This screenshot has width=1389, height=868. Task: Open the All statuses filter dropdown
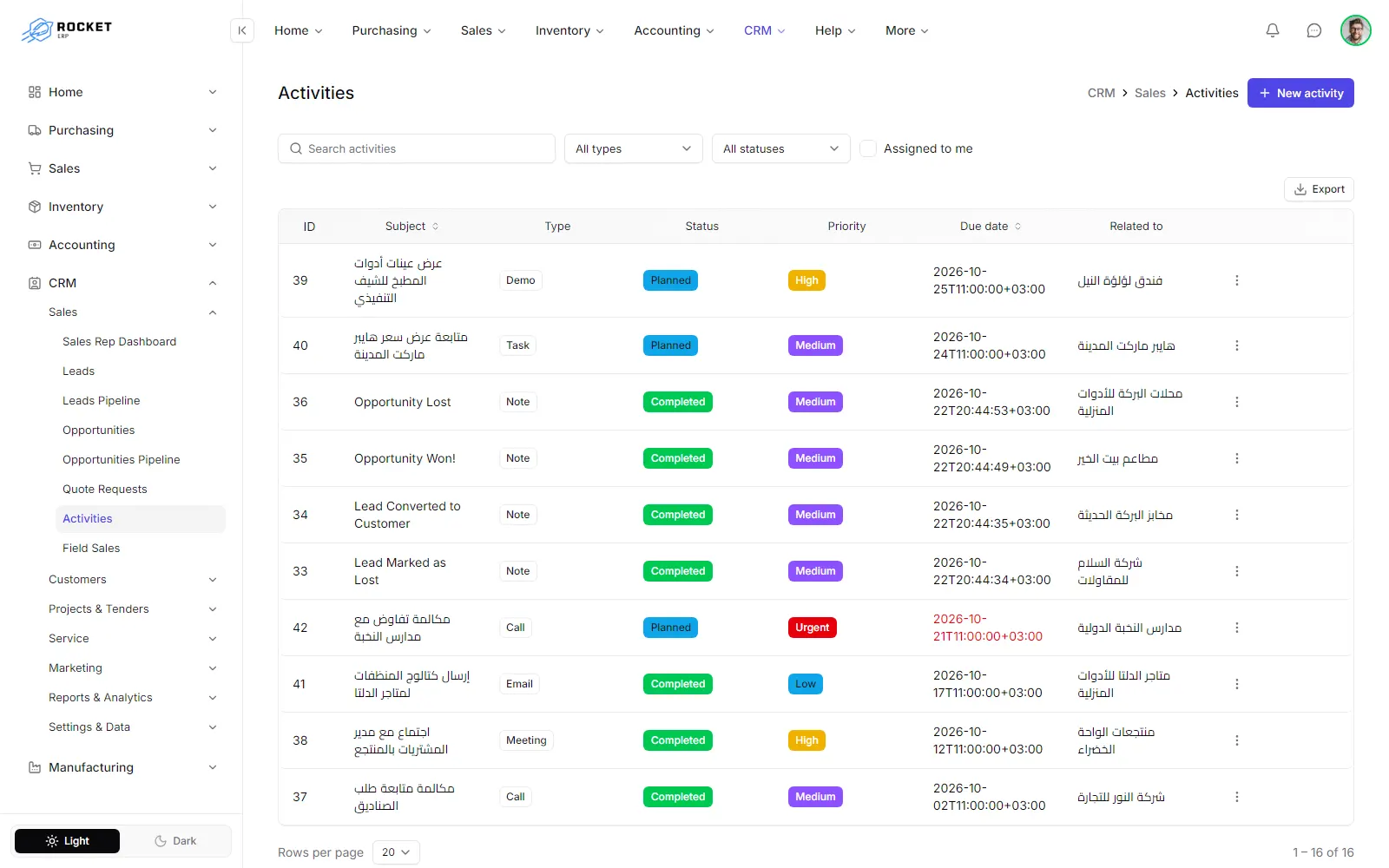click(781, 148)
